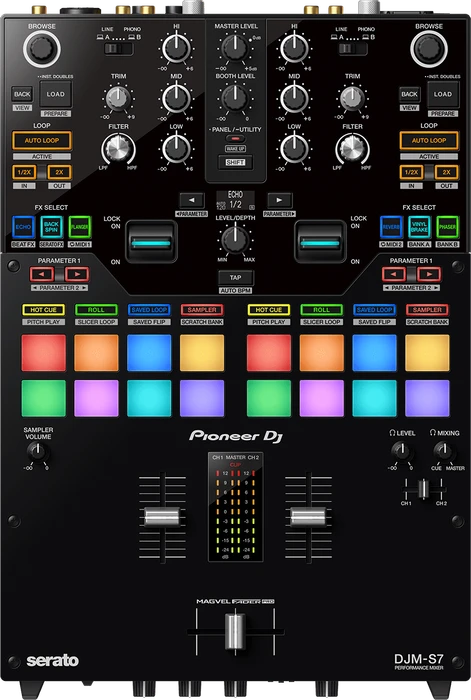Adjust the headphone LEVEL knob
The height and width of the screenshot is (700, 471).
(402, 451)
